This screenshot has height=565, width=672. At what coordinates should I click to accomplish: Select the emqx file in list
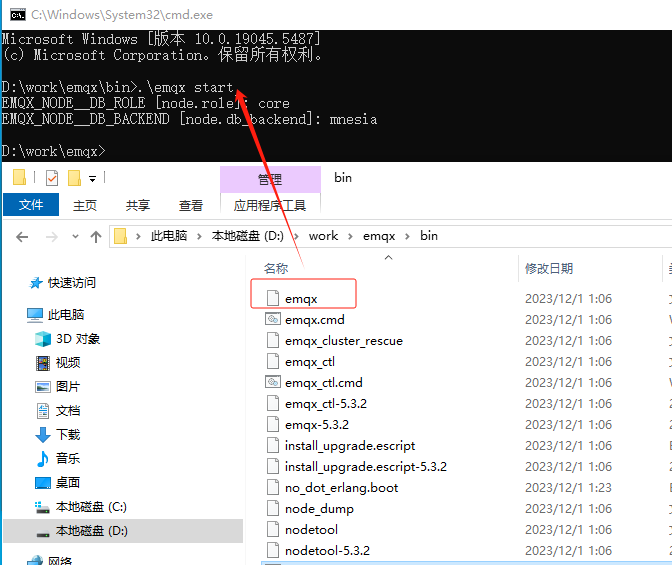301,298
